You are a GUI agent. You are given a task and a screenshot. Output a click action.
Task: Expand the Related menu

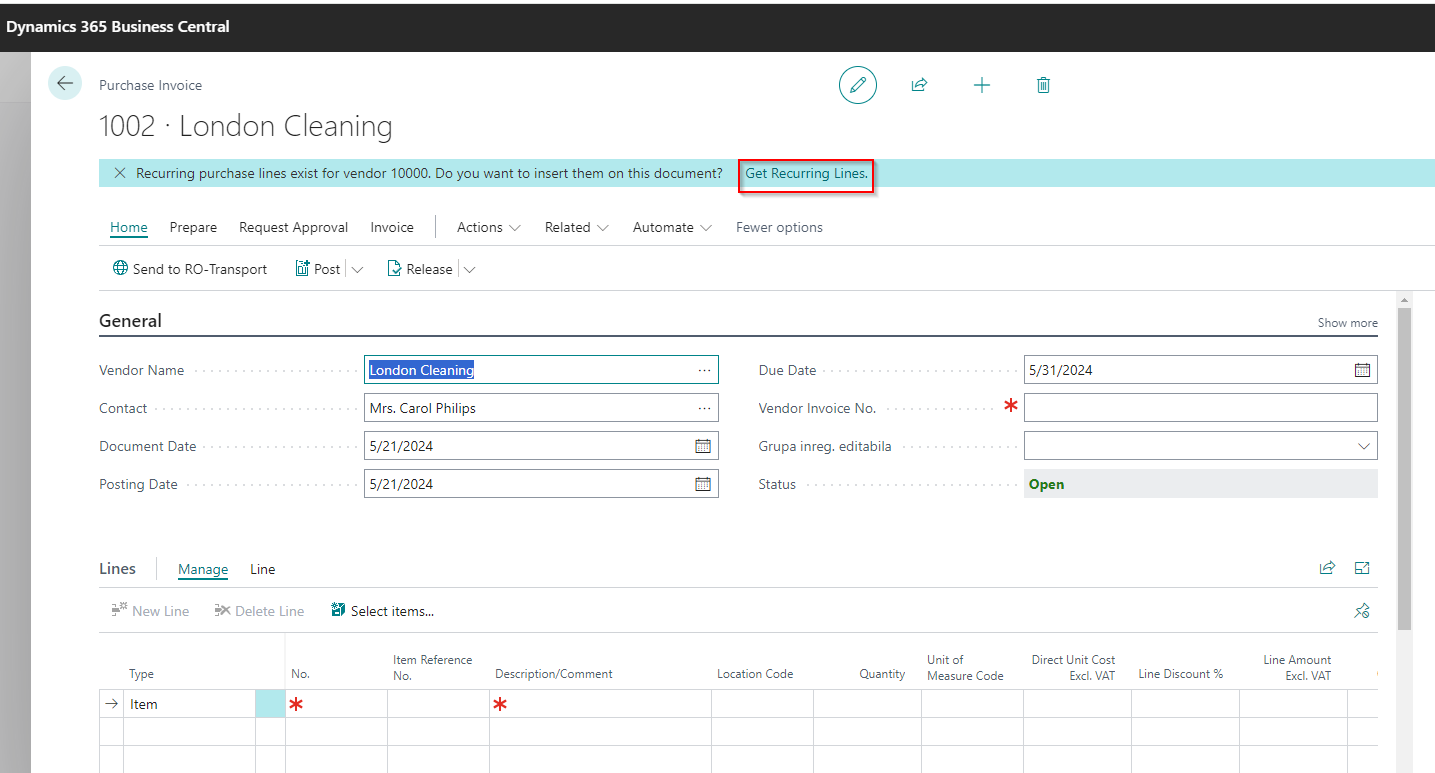pos(577,227)
